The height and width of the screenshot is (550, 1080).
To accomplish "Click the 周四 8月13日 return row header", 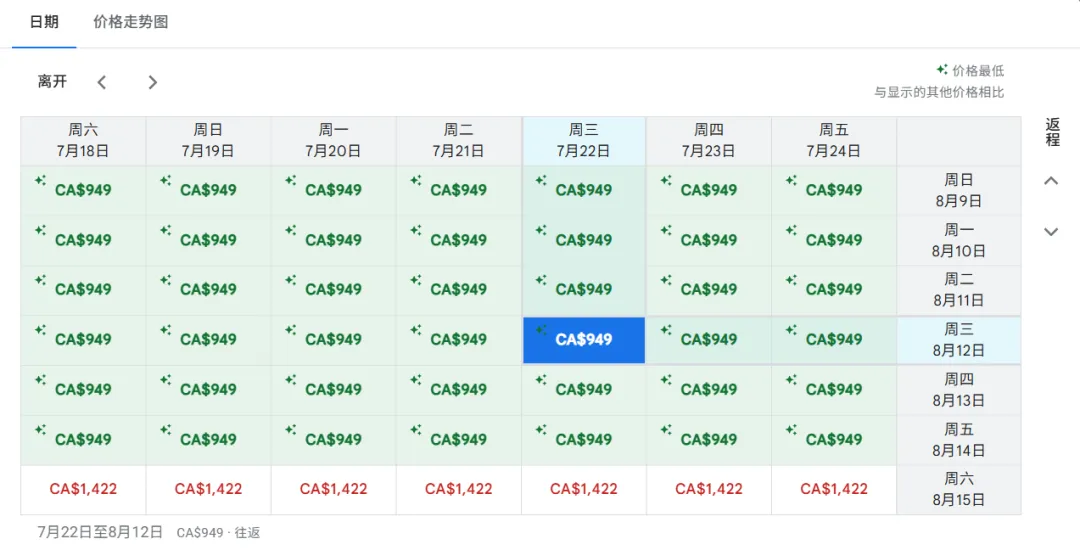I will tap(959, 390).
